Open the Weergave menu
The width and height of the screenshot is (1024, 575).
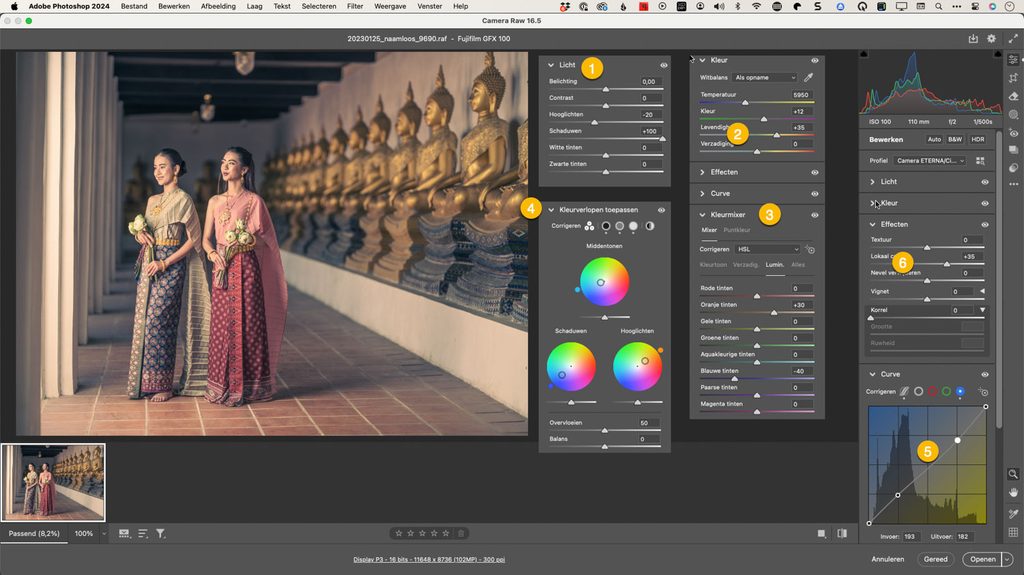point(390,6)
